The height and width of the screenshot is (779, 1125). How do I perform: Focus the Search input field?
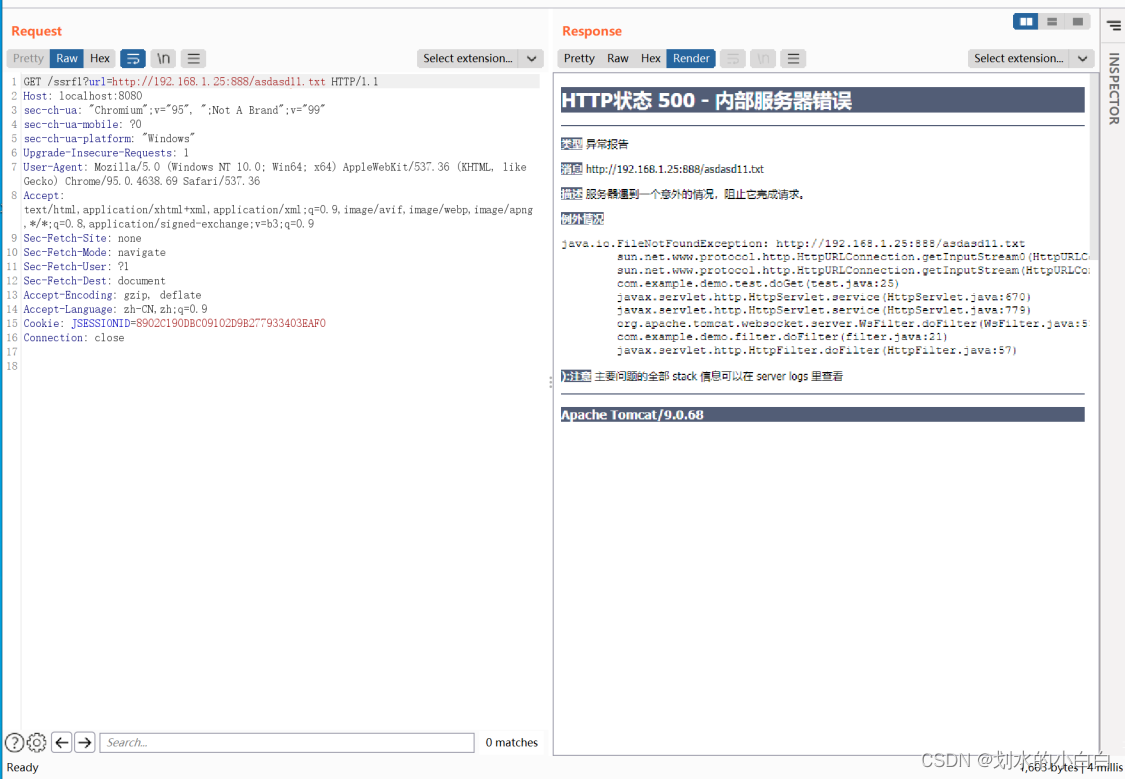point(287,742)
